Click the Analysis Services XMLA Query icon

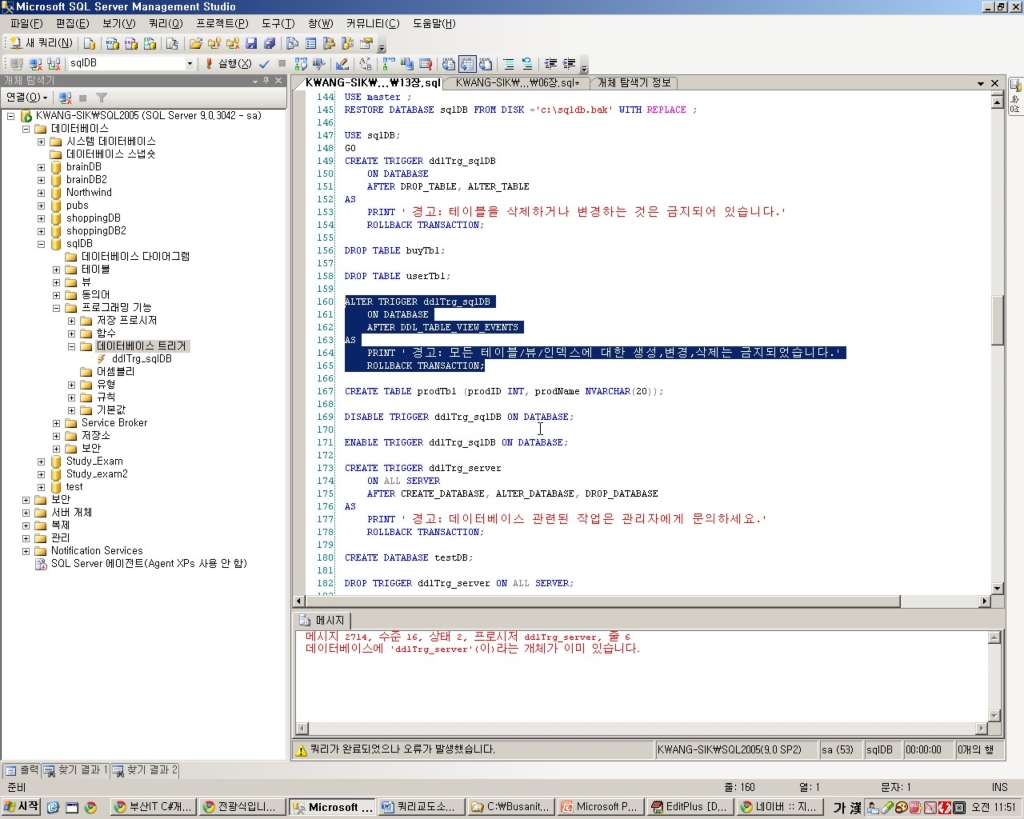click(x=150, y=44)
